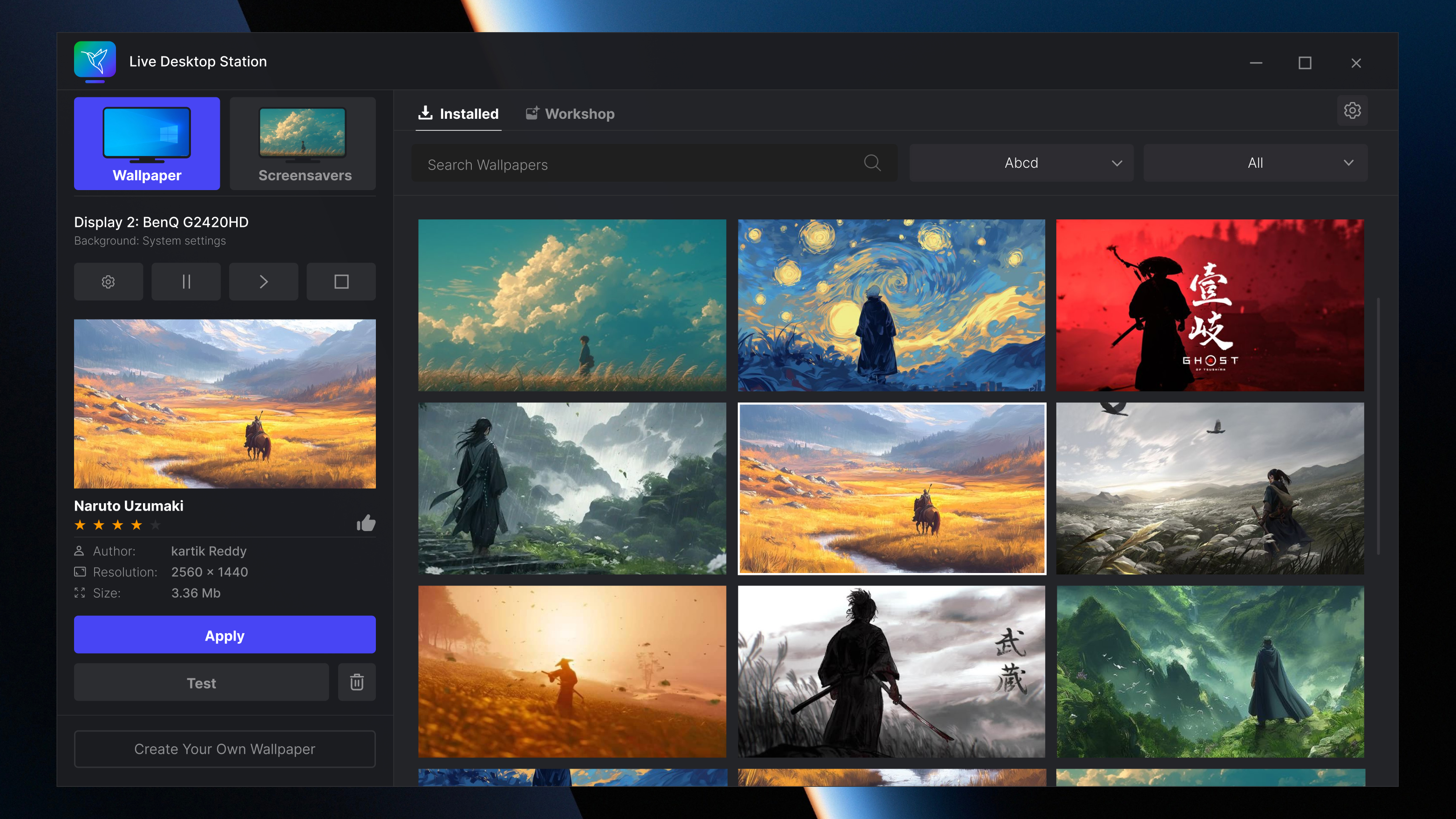The height and width of the screenshot is (819, 1456).
Task: Pause the current wallpaper playback
Action: click(186, 281)
